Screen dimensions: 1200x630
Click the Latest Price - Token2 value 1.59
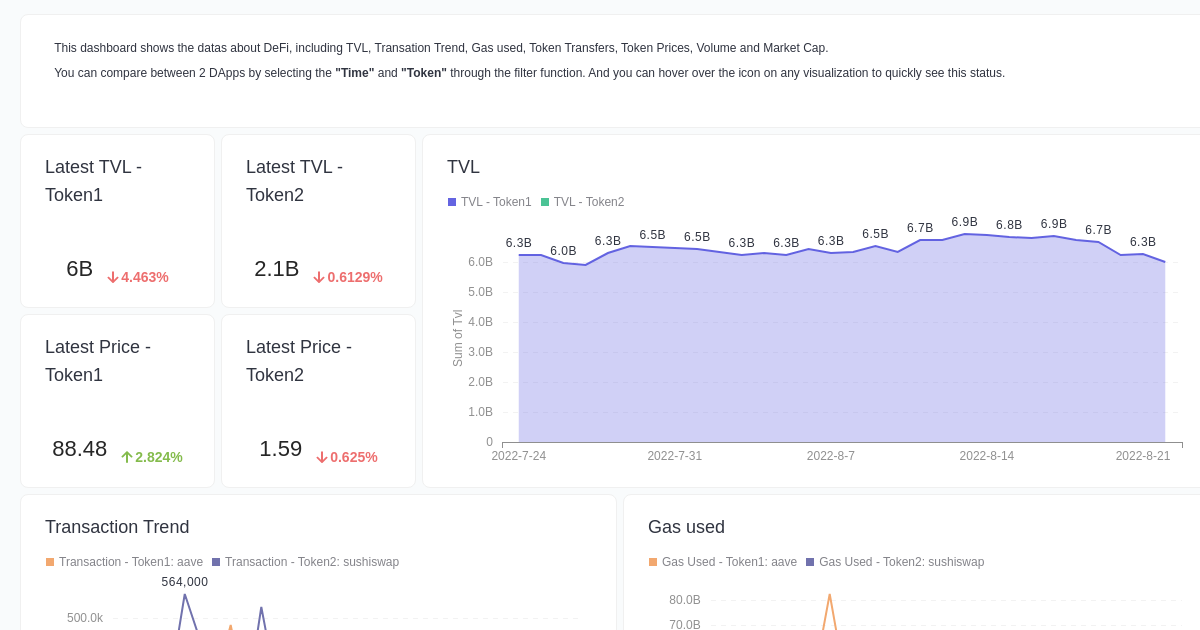[x=280, y=449]
